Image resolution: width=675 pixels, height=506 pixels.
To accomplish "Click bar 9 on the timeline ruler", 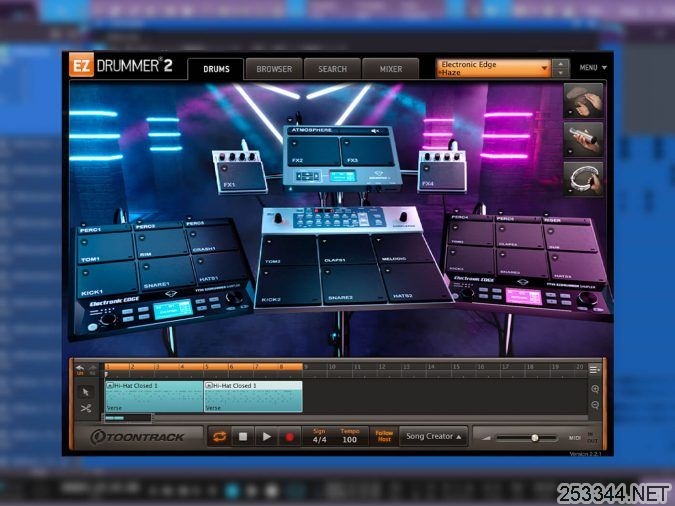I will tap(307, 367).
